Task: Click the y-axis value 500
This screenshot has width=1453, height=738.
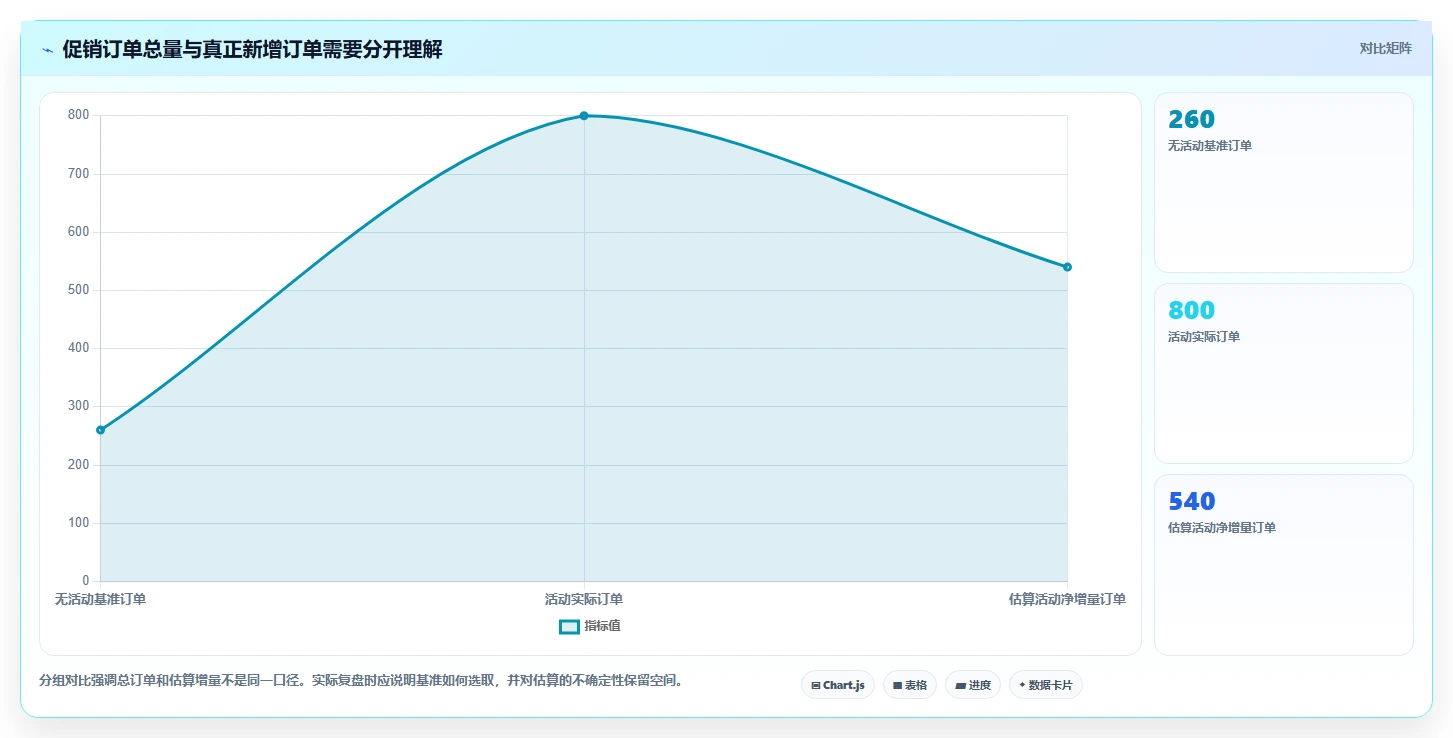Action: coord(79,290)
